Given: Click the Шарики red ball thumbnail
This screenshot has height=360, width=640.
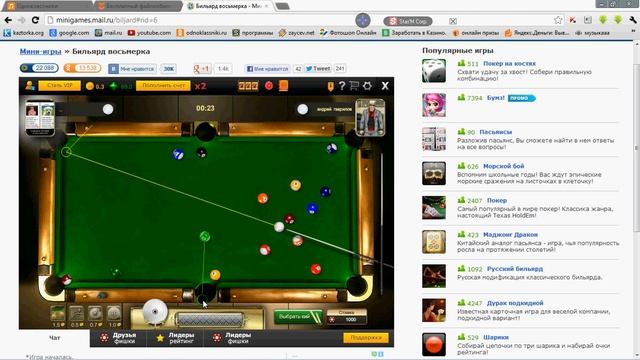Looking at the screenshot, I should [x=433, y=344].
